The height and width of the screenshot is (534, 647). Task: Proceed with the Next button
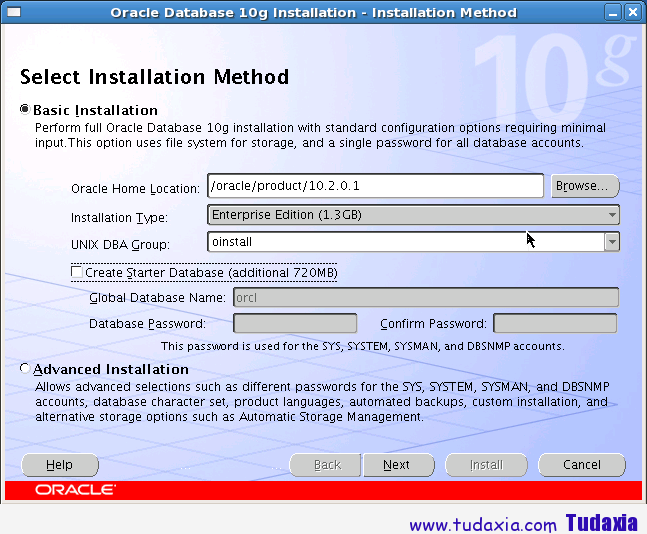399,465
